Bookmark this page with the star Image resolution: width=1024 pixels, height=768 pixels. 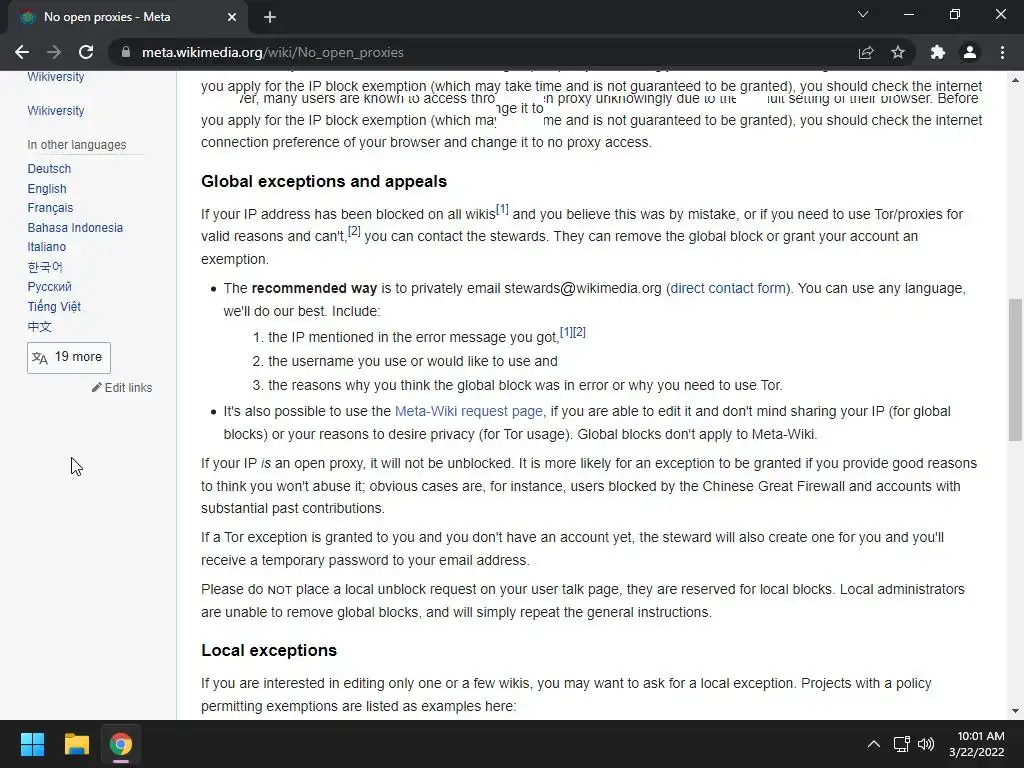(x=898, y=52)
